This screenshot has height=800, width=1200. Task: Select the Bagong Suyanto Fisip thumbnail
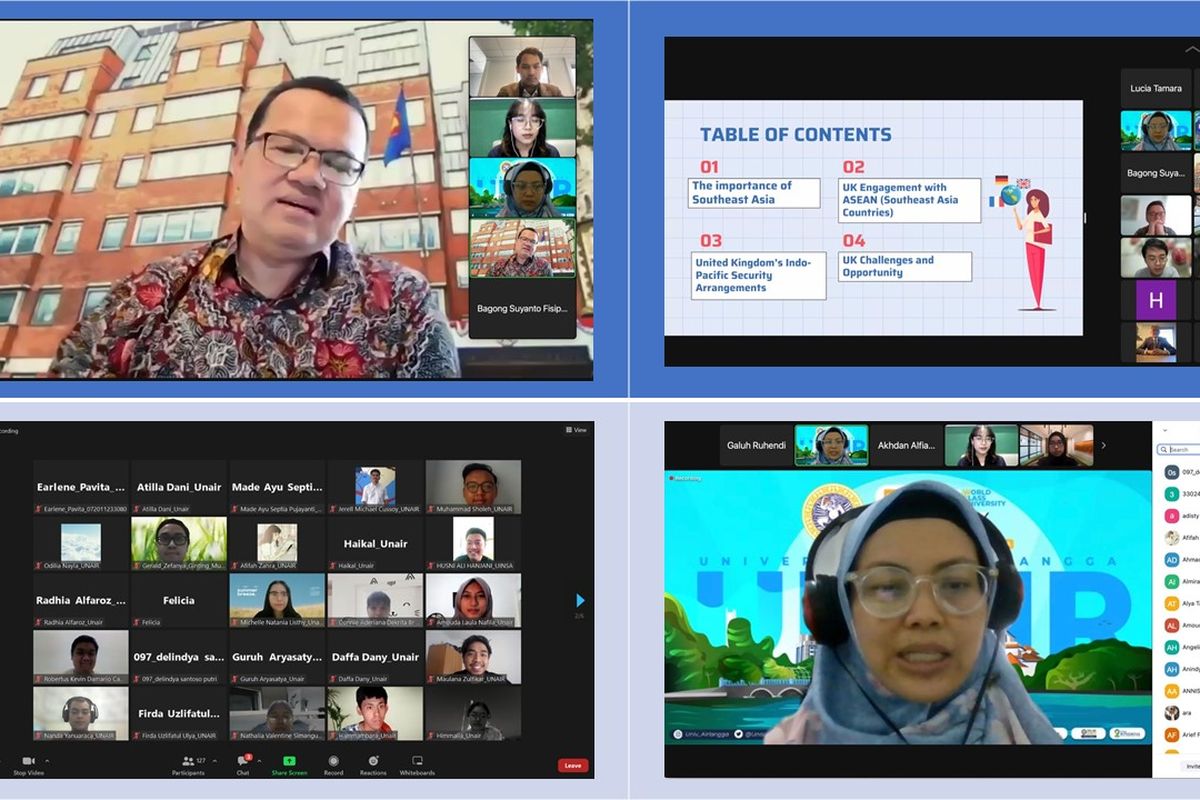[x=522, y=308]
